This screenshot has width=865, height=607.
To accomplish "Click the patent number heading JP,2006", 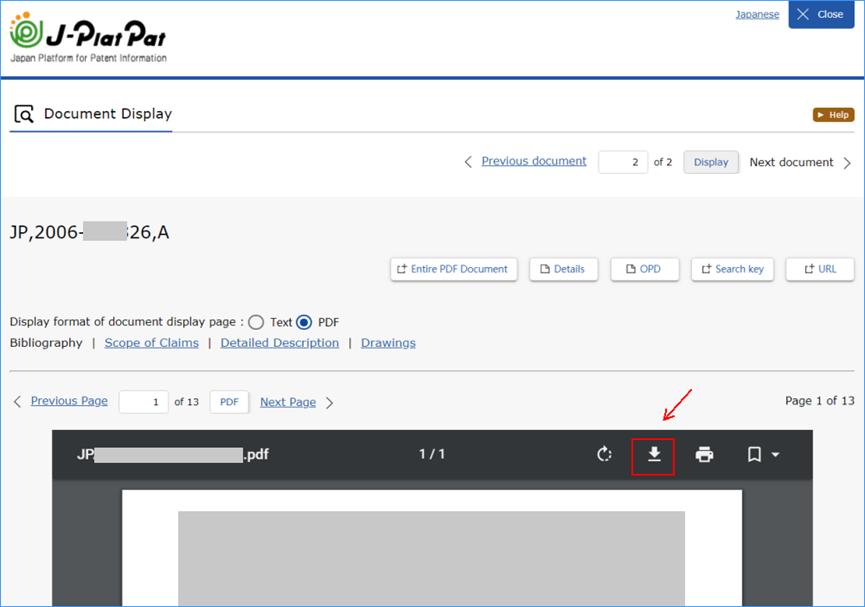I will [x=89, y=232].
